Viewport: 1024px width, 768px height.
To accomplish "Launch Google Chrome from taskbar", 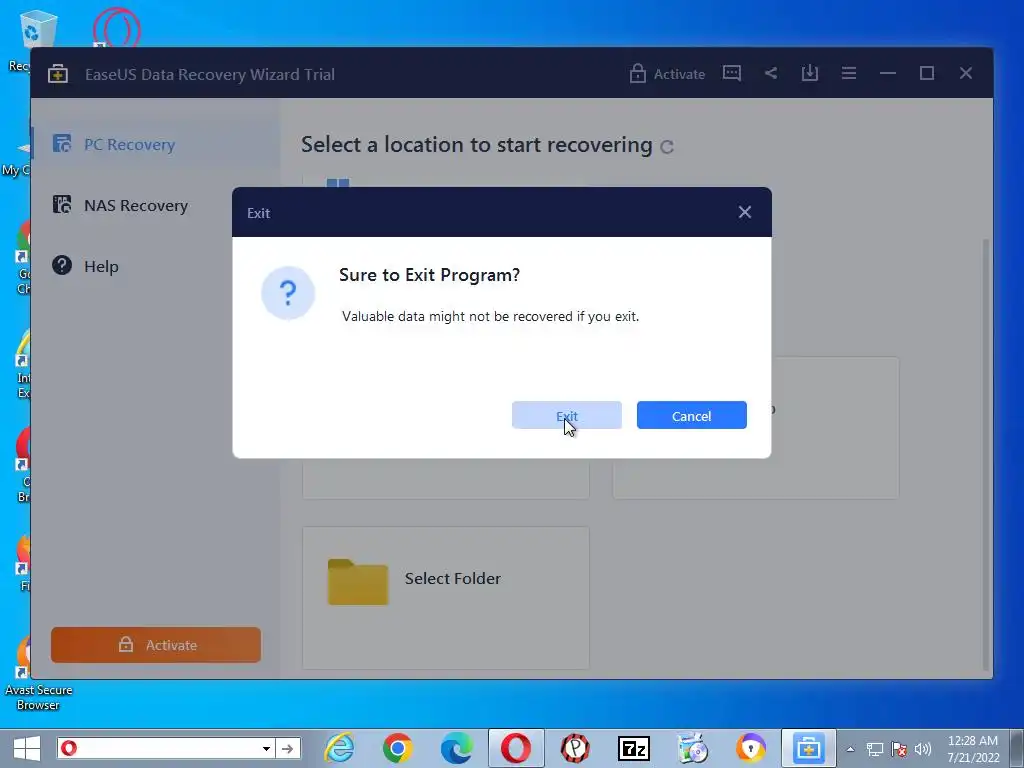I will click(397, 748).
